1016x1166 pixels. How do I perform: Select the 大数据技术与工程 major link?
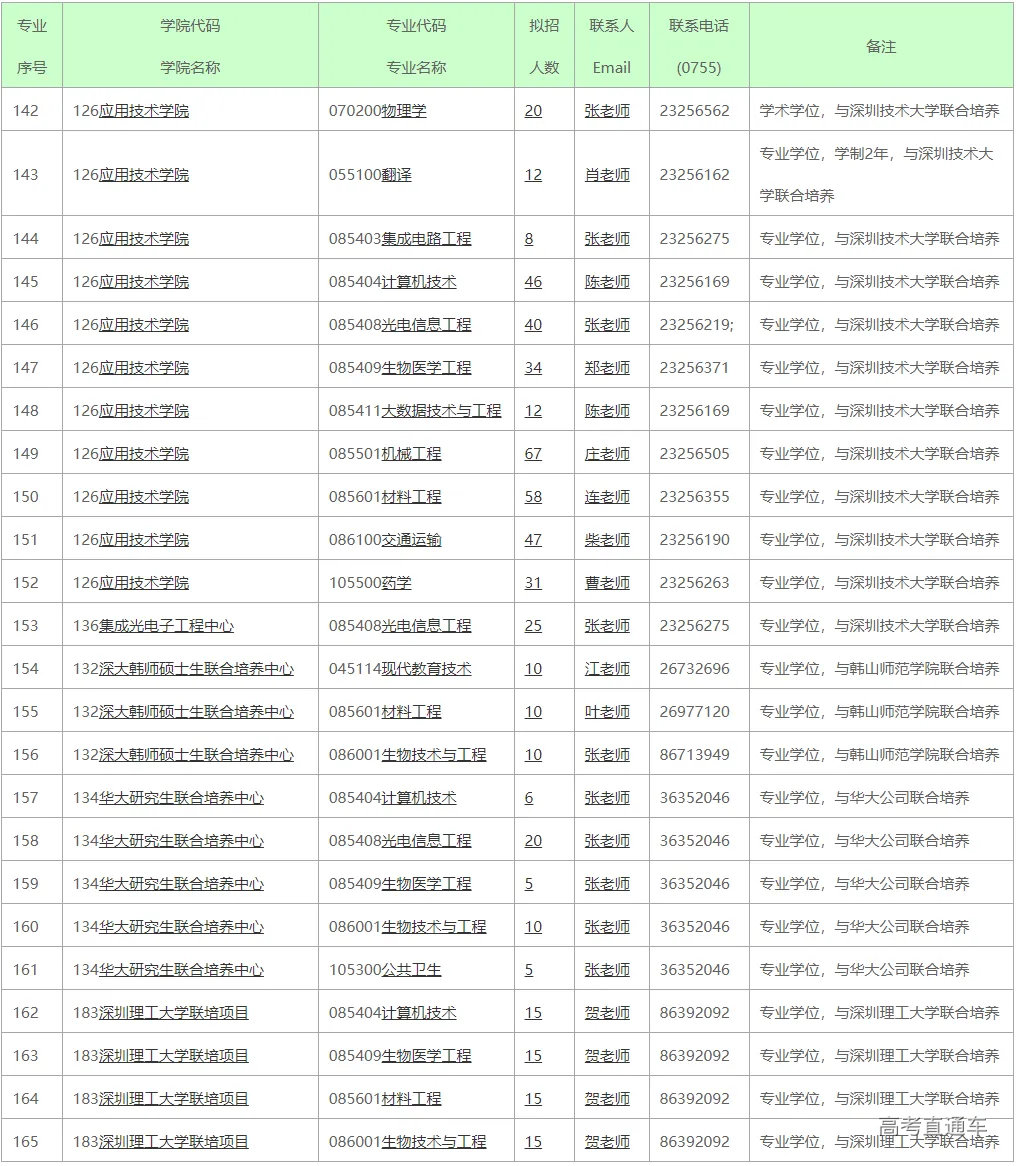pyautogui.click(x=441, y=411)
